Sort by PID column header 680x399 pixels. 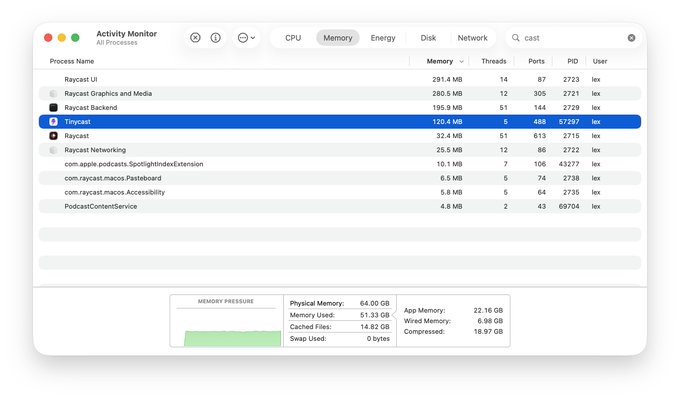572,61
